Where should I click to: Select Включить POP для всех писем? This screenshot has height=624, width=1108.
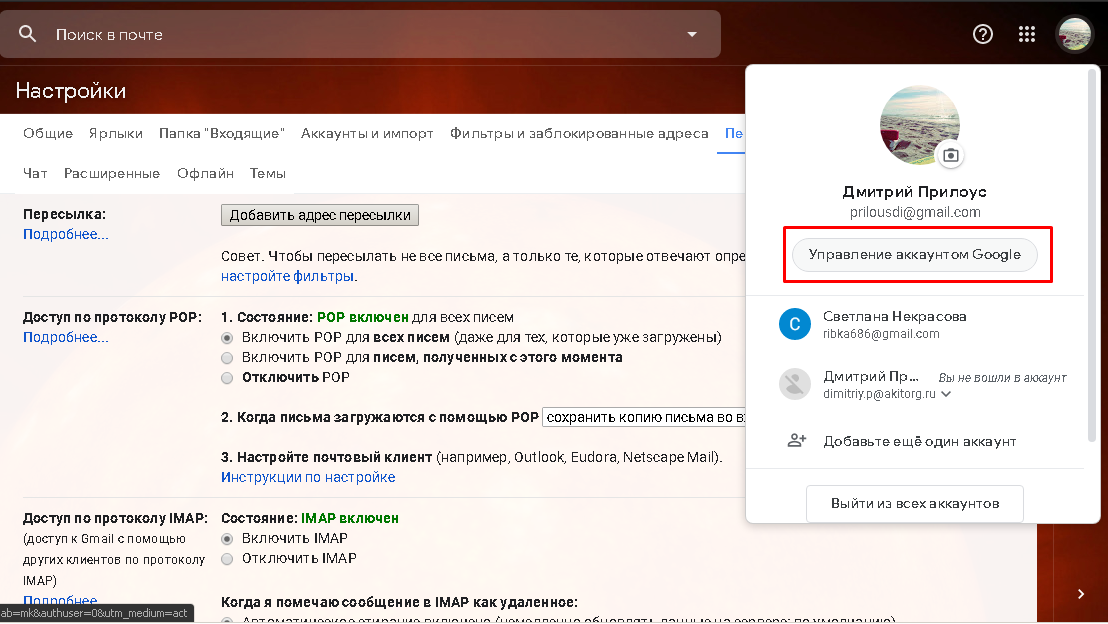click(x=227, y=338)
